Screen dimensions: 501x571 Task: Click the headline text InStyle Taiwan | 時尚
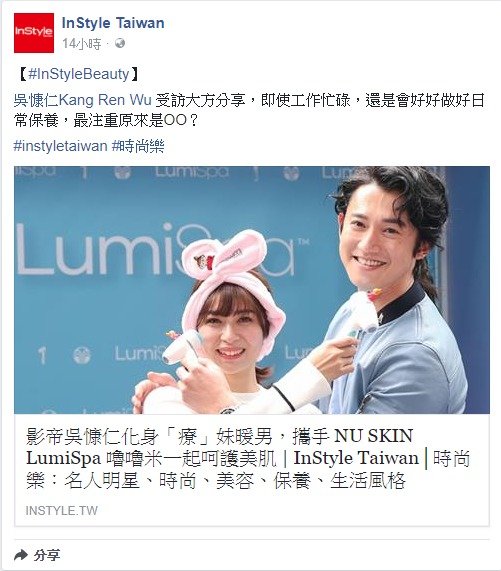pos(382,458)
